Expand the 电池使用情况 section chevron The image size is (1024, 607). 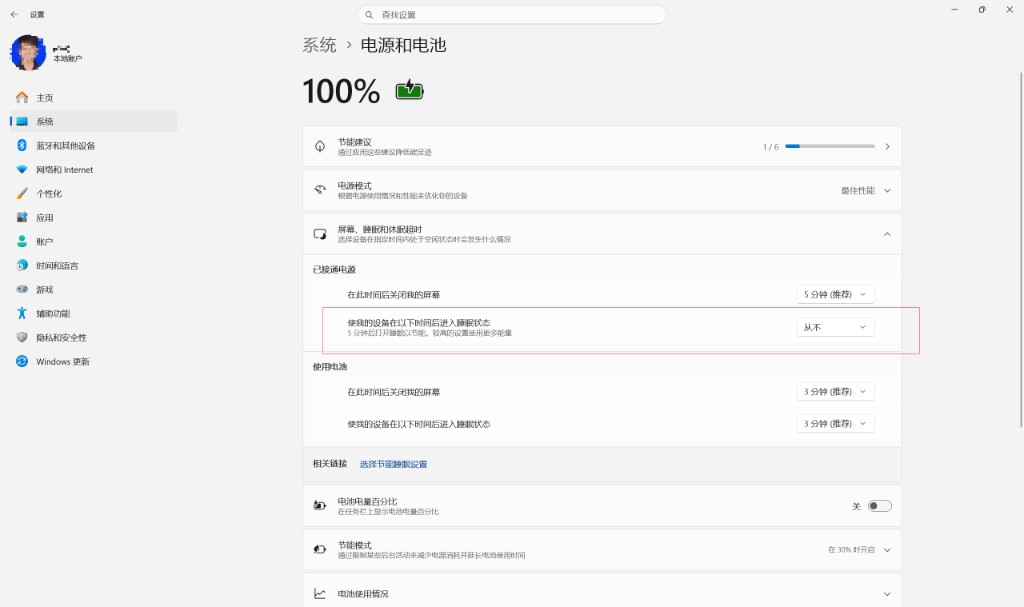click(887, 594)
